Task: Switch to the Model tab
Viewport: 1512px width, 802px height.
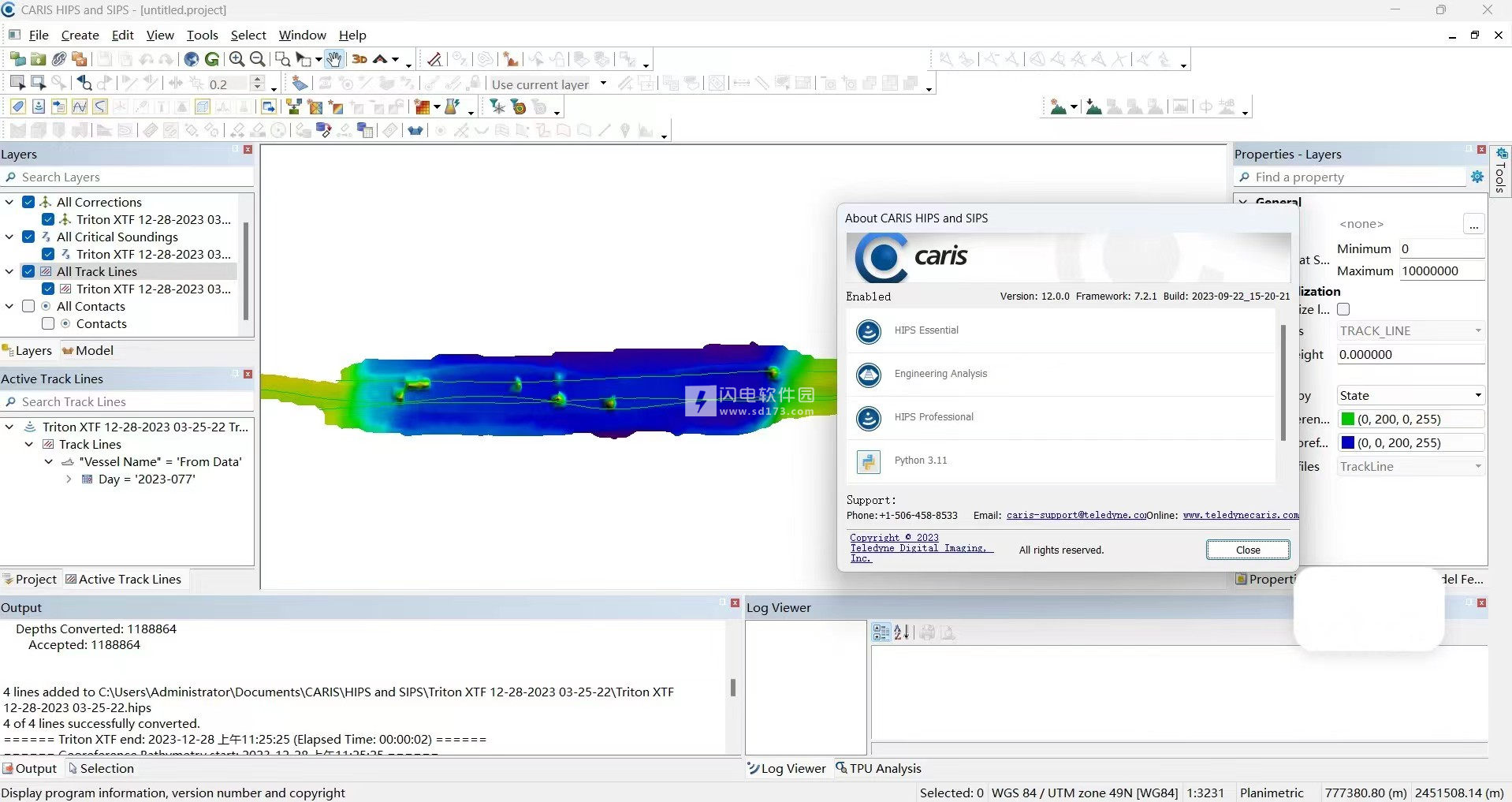Action: 88,350
